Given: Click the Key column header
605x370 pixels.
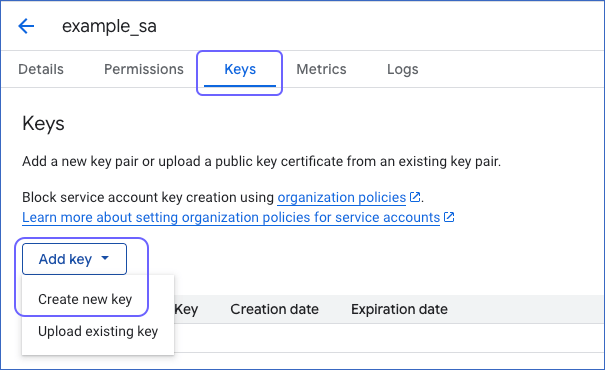Looking at the screenshot, I should (186, 309).
